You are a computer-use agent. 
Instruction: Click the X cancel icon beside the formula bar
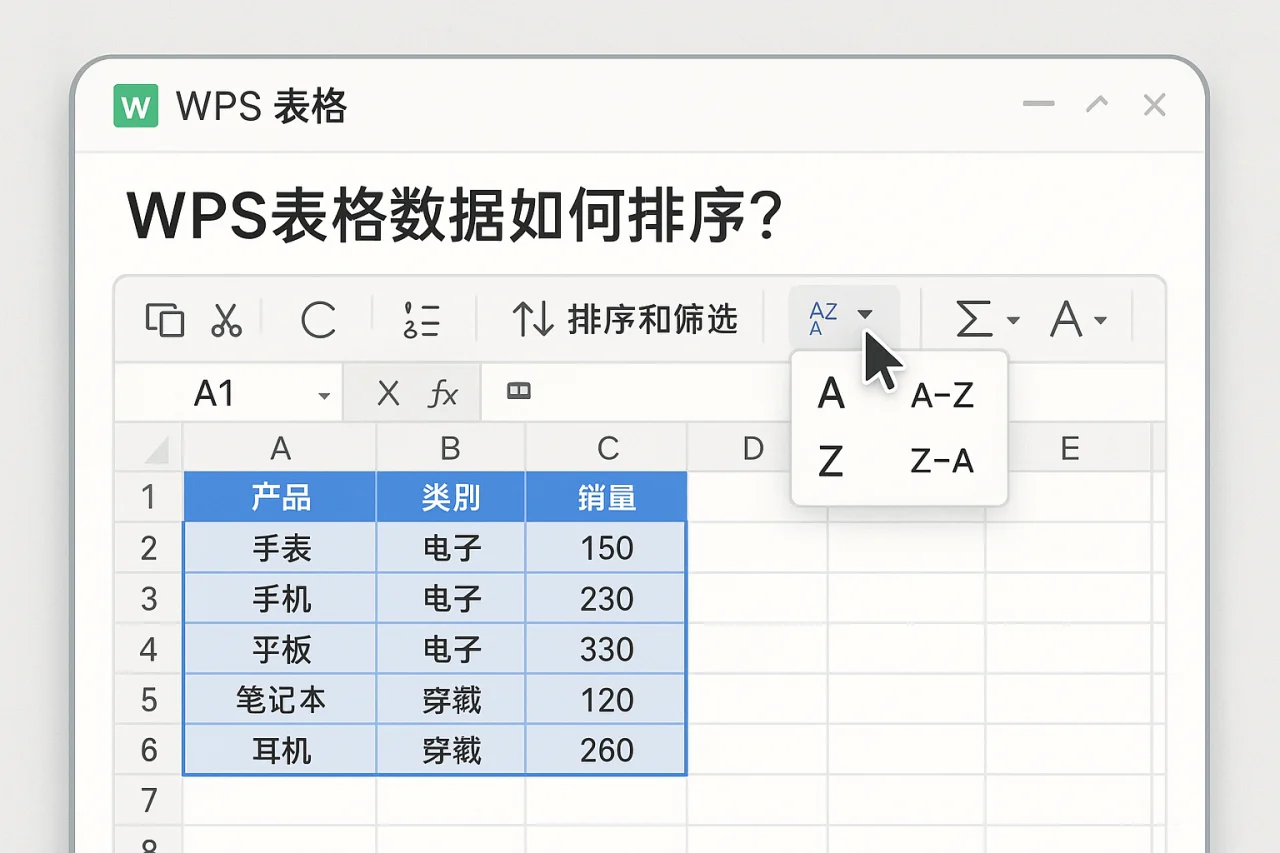pyautogui.click(x=388, y=392)
